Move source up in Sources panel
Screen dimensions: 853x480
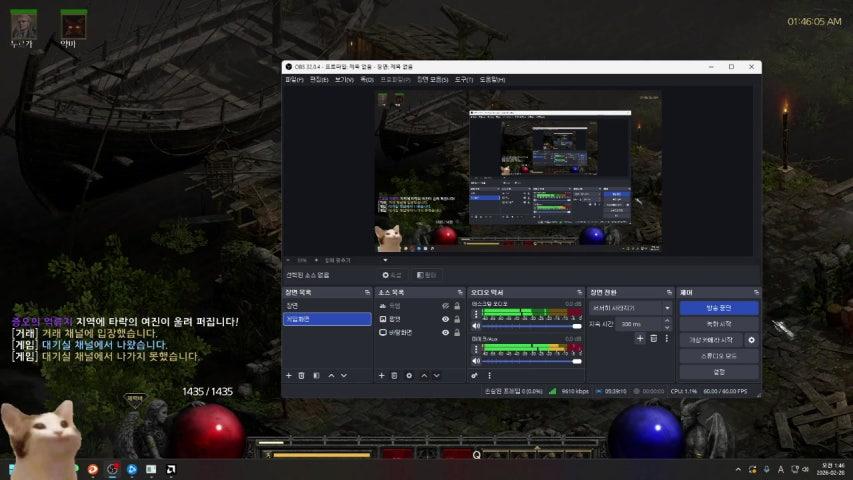pyautogui.click(x=424, y=376)
